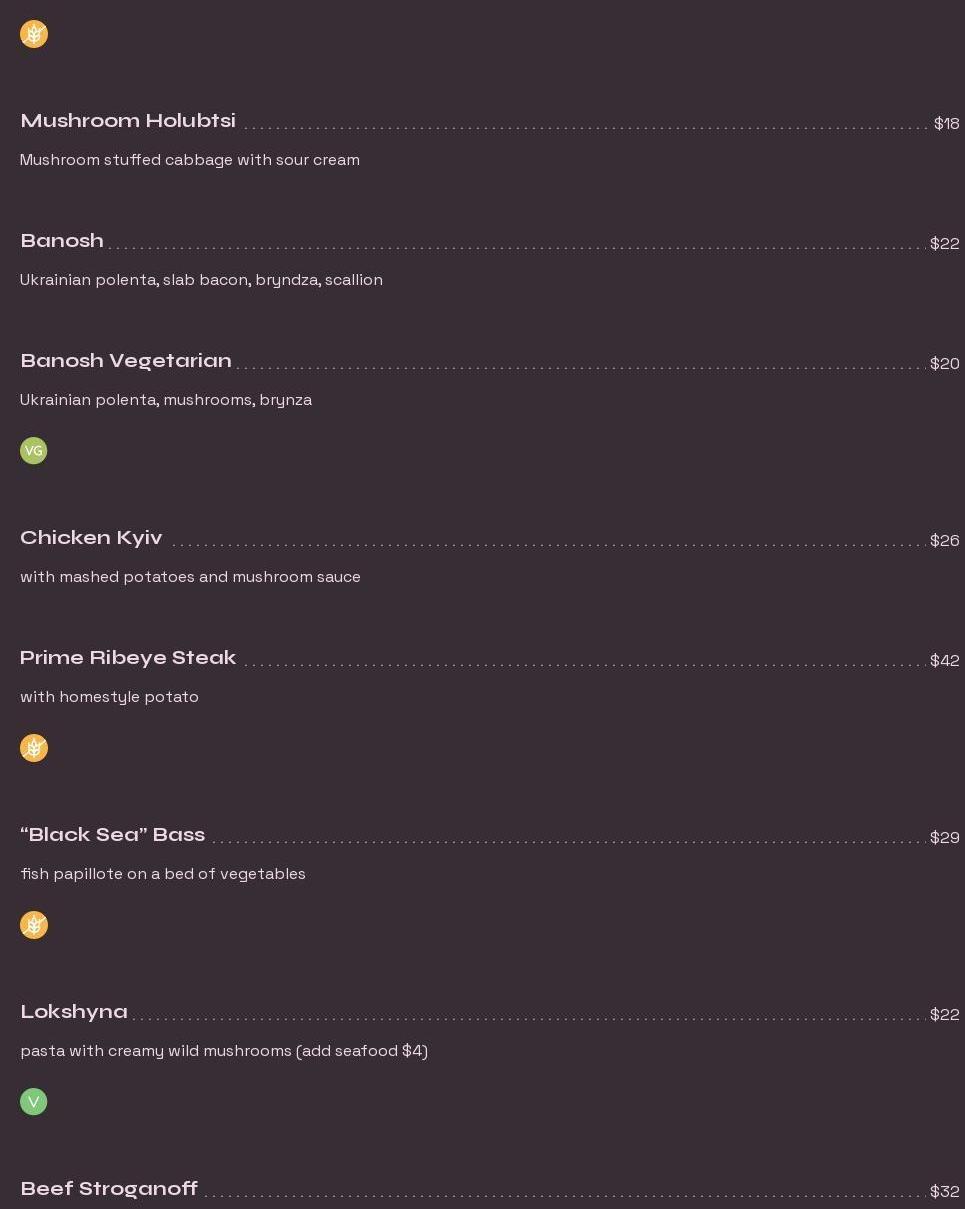965x1209 pixels.
Task: Choose the Prime Ribeye Steak heading
Action: 128,658
